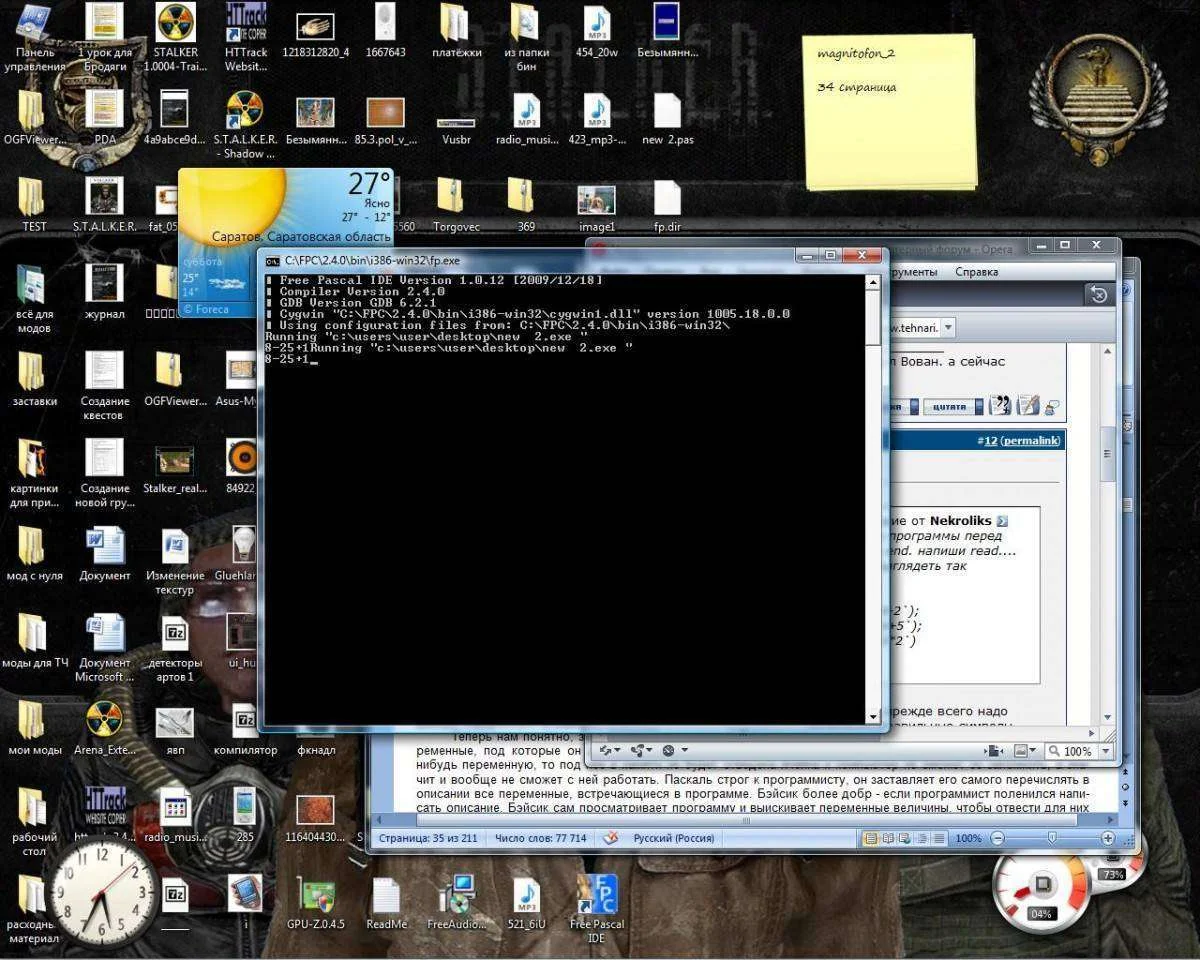
Task: Switch Word to Print Layout view
Action: [x=871, y=838]
